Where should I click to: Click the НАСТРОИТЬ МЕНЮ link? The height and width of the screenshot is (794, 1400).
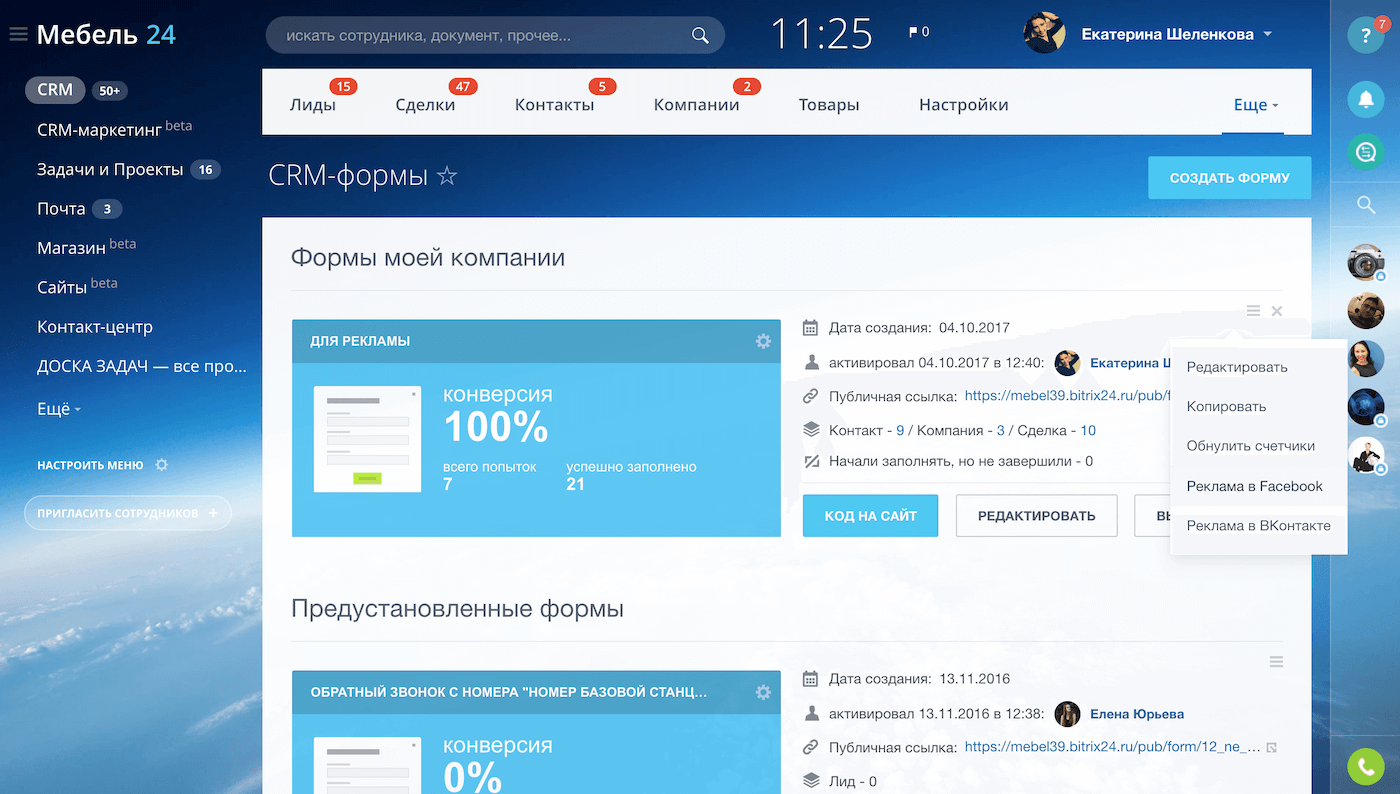(x=90, y=466)
